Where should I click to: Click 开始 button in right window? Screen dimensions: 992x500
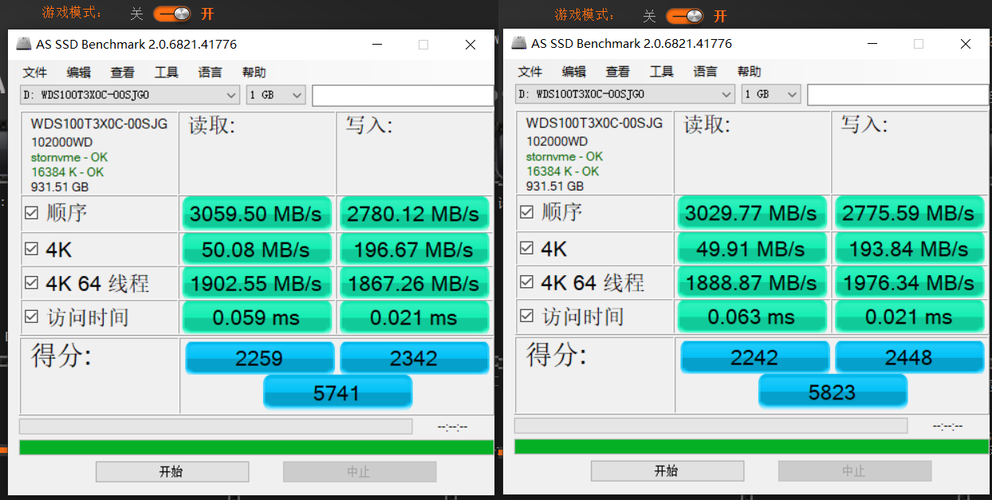(667, 471)
